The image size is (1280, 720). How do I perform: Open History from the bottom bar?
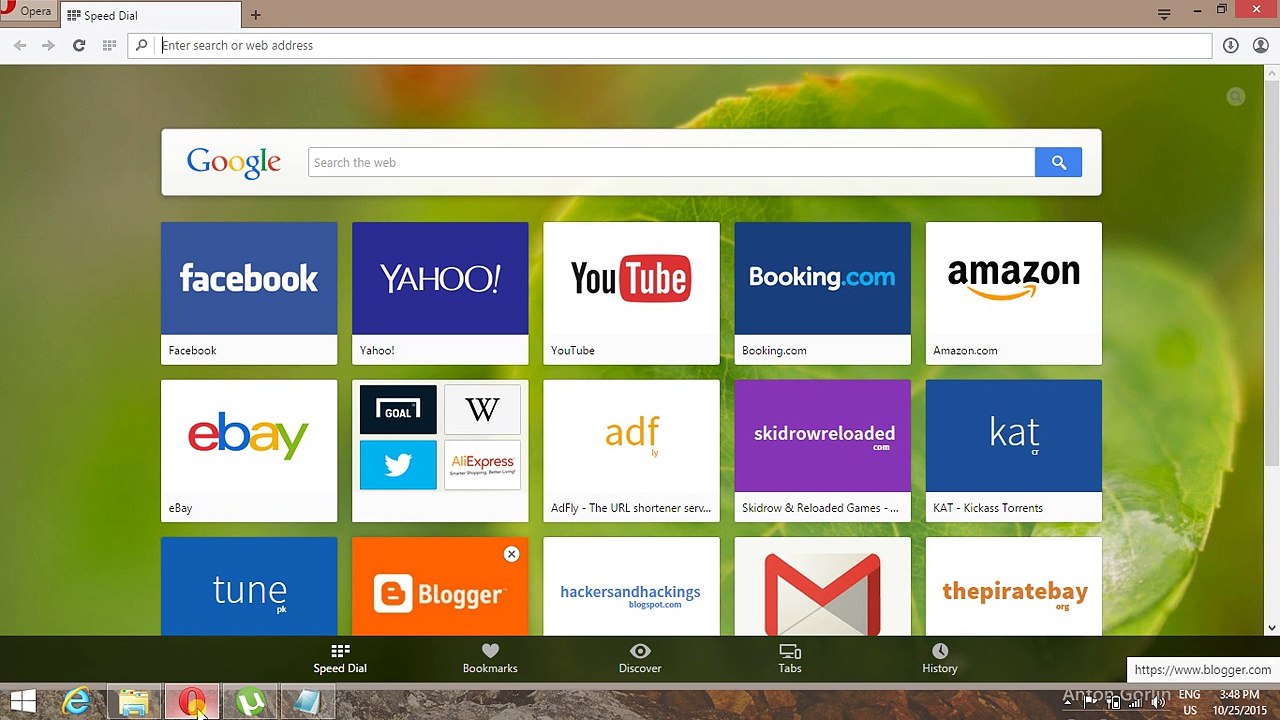[940, 659]
